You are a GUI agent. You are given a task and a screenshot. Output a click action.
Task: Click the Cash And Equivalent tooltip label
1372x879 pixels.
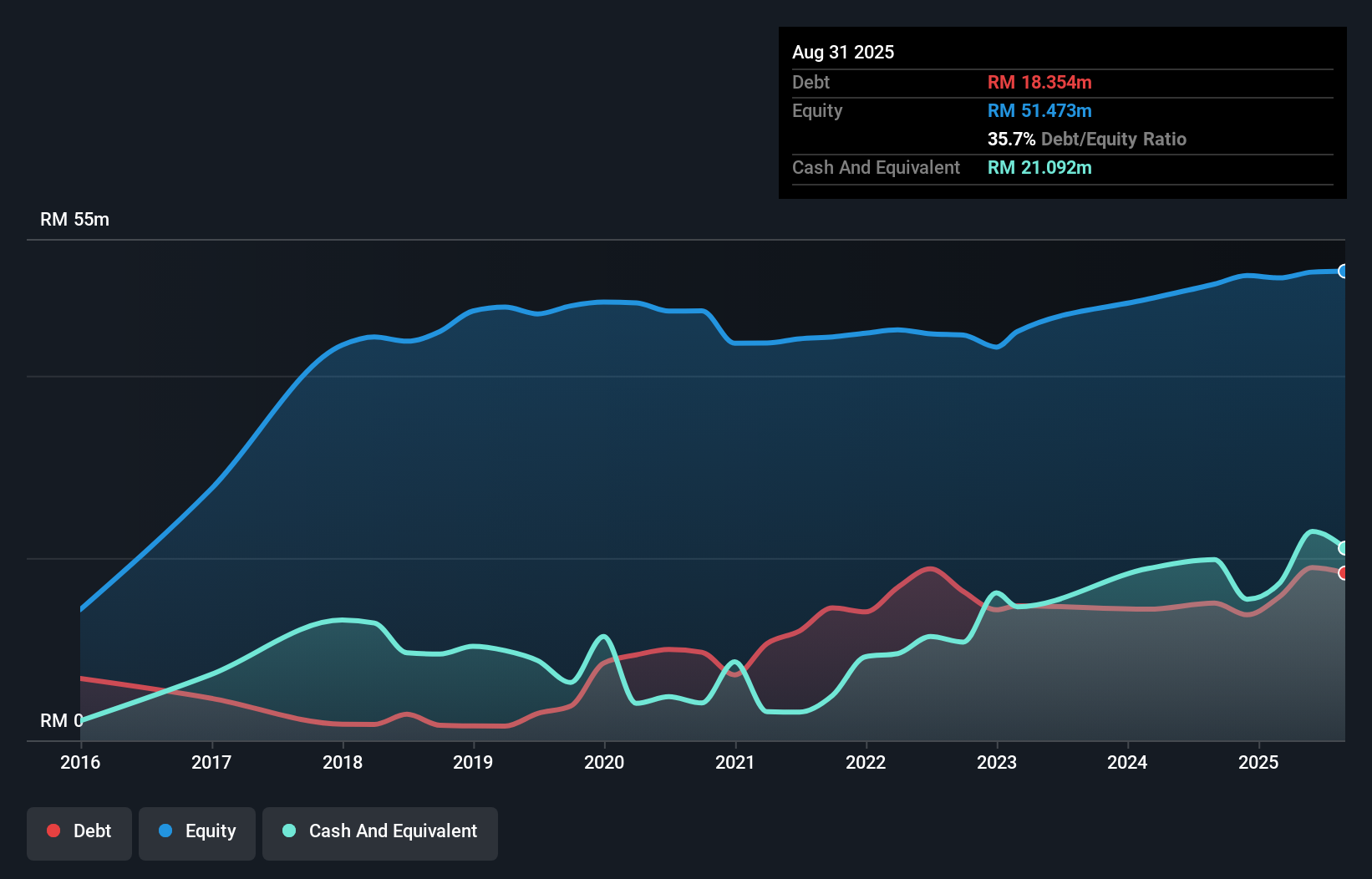[x=876, y=167]
